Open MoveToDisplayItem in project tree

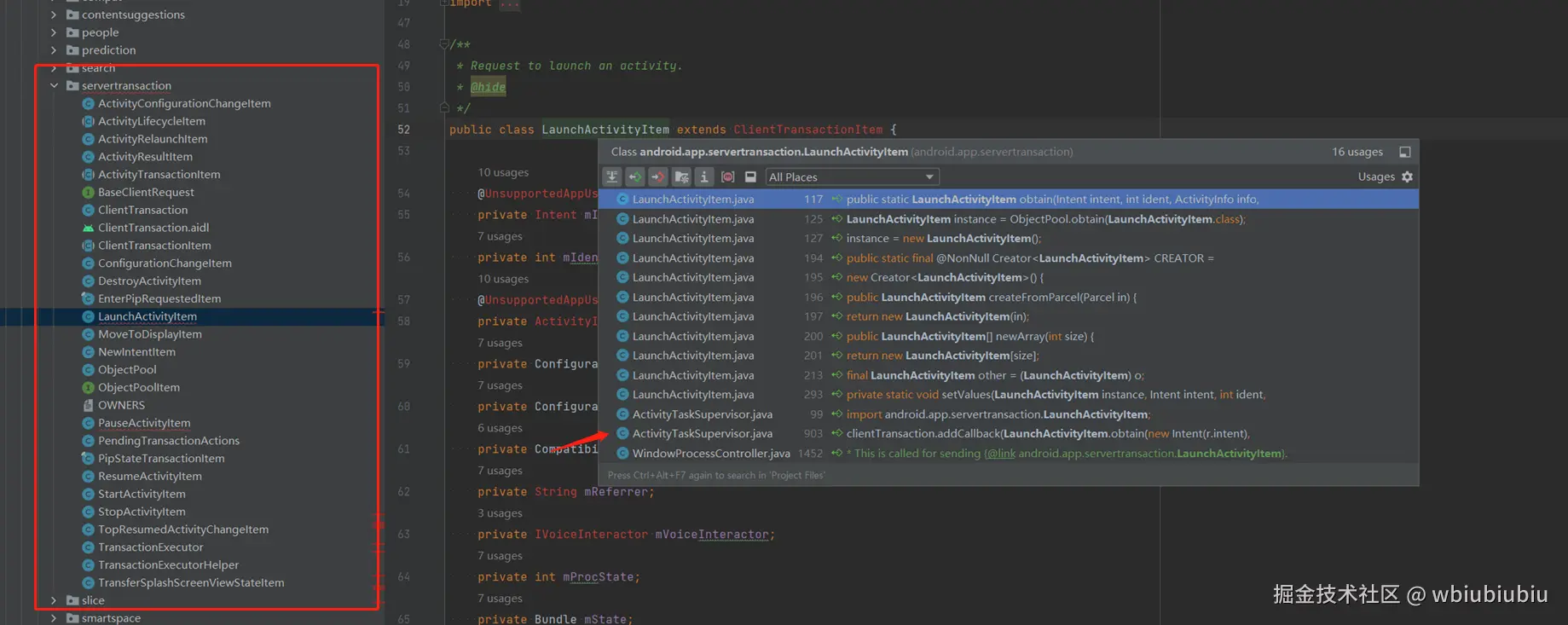click(149, 334)
